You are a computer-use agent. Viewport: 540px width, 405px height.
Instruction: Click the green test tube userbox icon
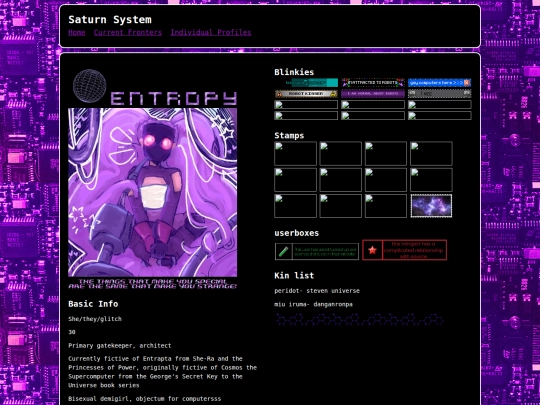click(x=283, y=251)
